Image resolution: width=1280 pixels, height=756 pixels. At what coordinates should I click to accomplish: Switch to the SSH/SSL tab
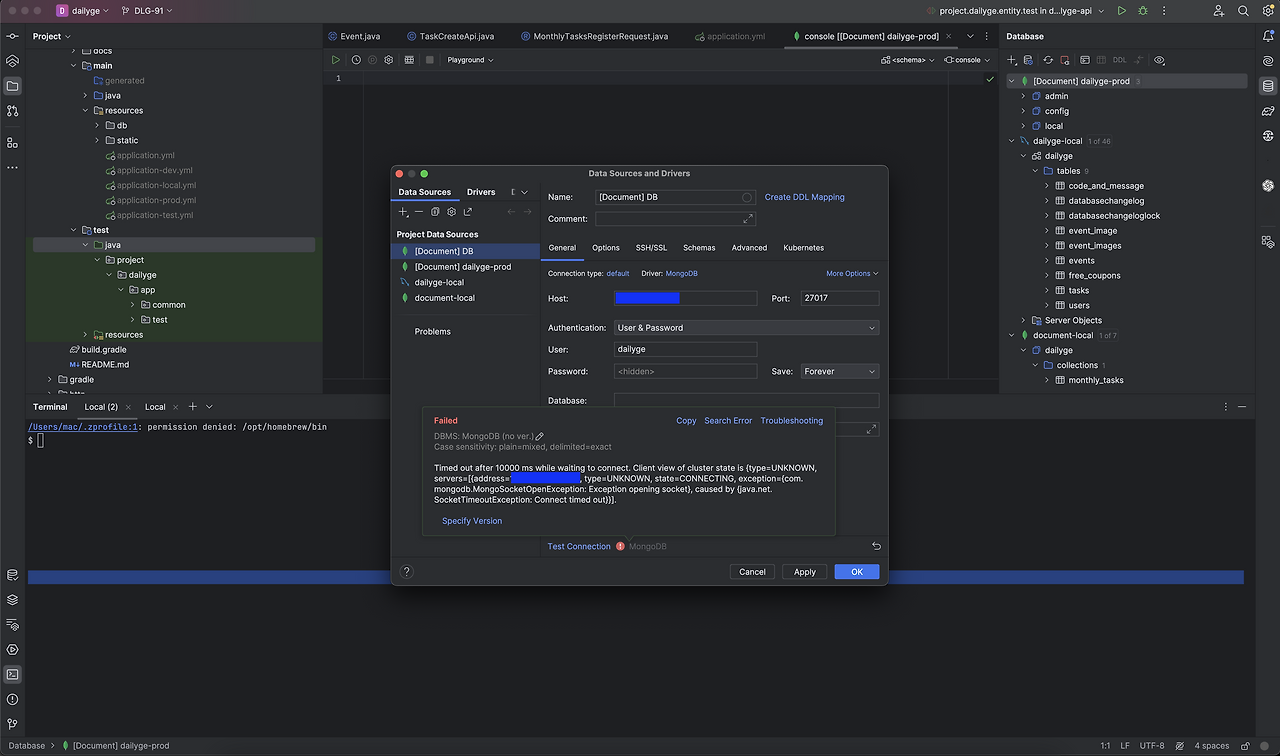pyautogui.click(x=651, y=248)
